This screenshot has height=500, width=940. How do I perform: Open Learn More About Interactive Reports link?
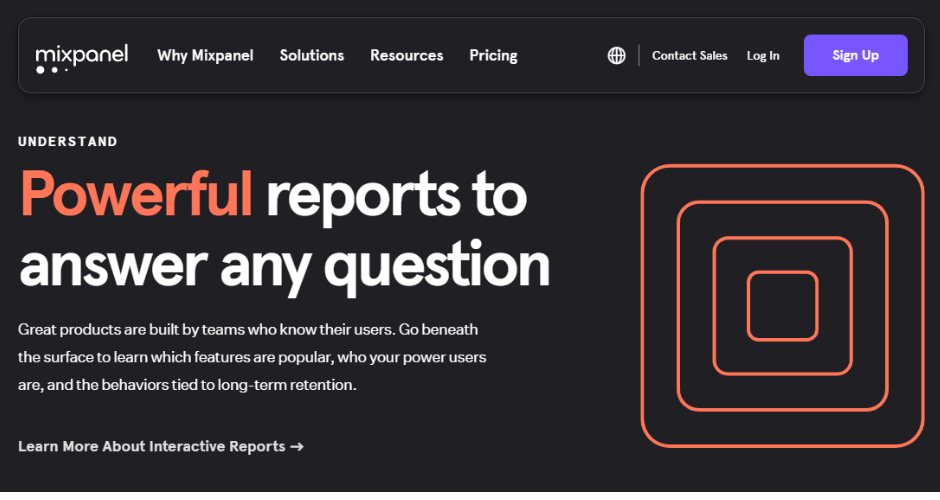[161, 447]
